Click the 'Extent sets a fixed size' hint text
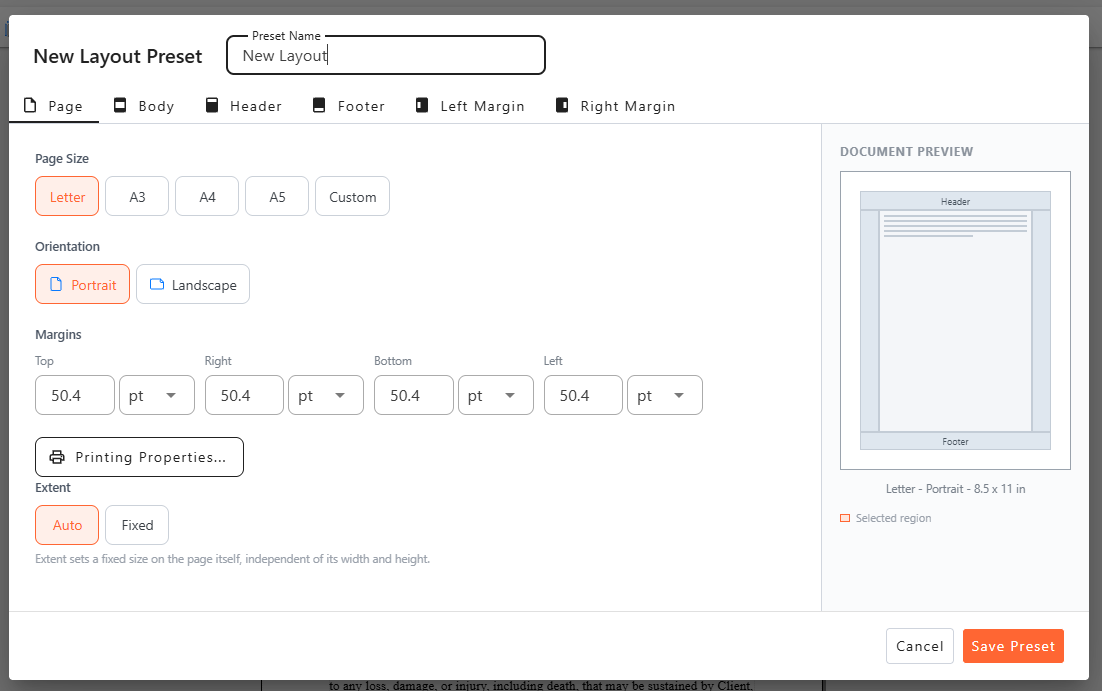 tap(232, 559)
